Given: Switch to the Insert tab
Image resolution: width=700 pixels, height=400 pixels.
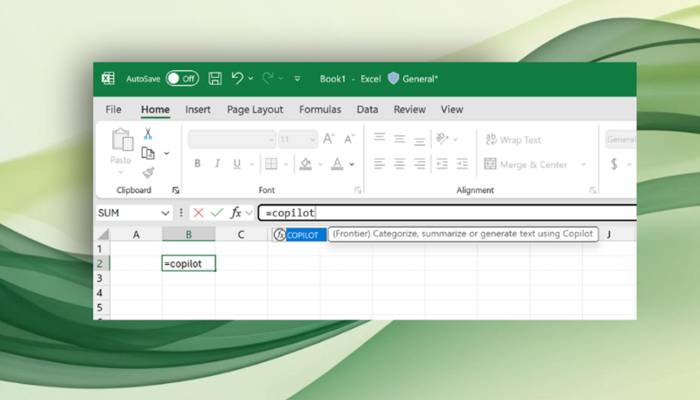Looking at the screenshot, I should click(198, 109).
